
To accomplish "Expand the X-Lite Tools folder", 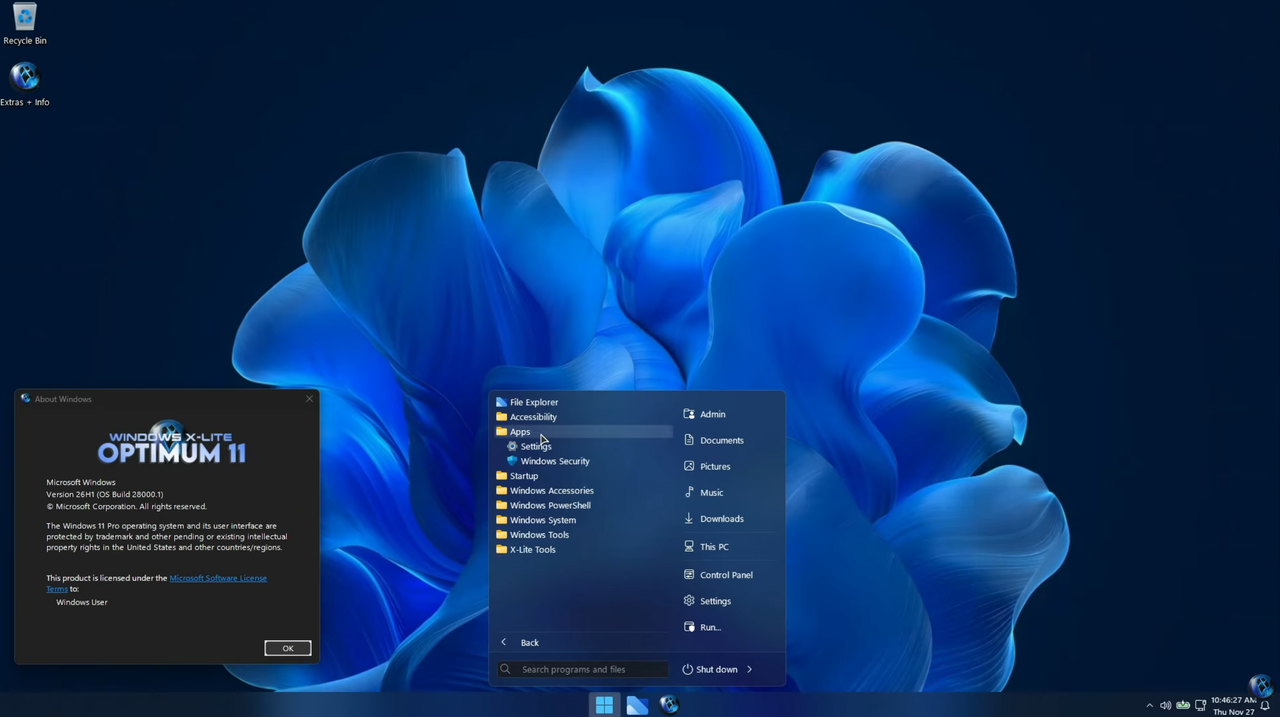I will [x=584, y=549].
